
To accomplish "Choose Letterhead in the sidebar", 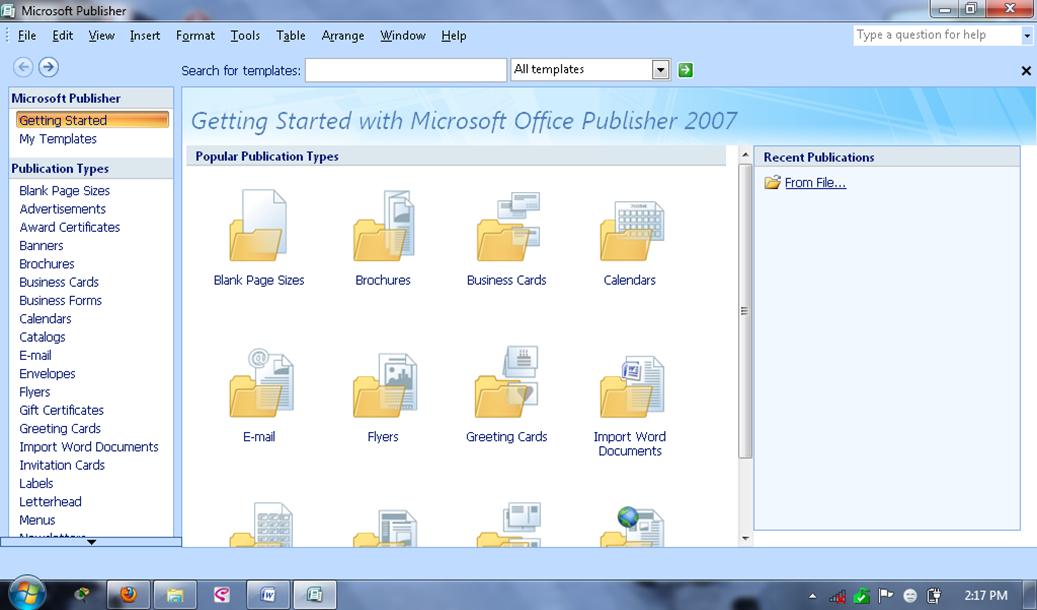I will (x=50, y=501).
